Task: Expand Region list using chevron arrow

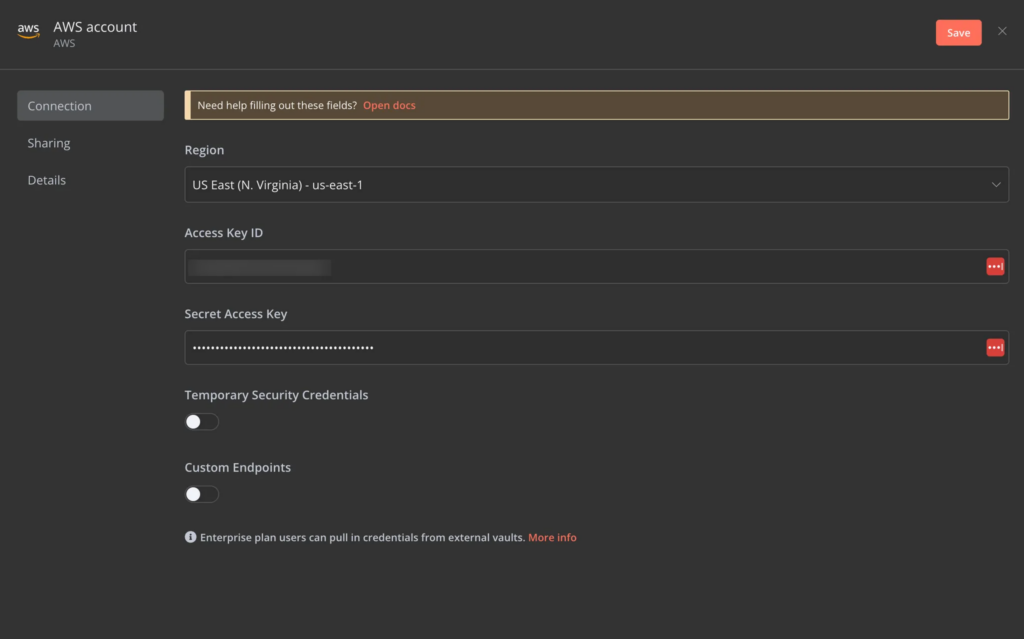Action: click(x=996, y=185)
